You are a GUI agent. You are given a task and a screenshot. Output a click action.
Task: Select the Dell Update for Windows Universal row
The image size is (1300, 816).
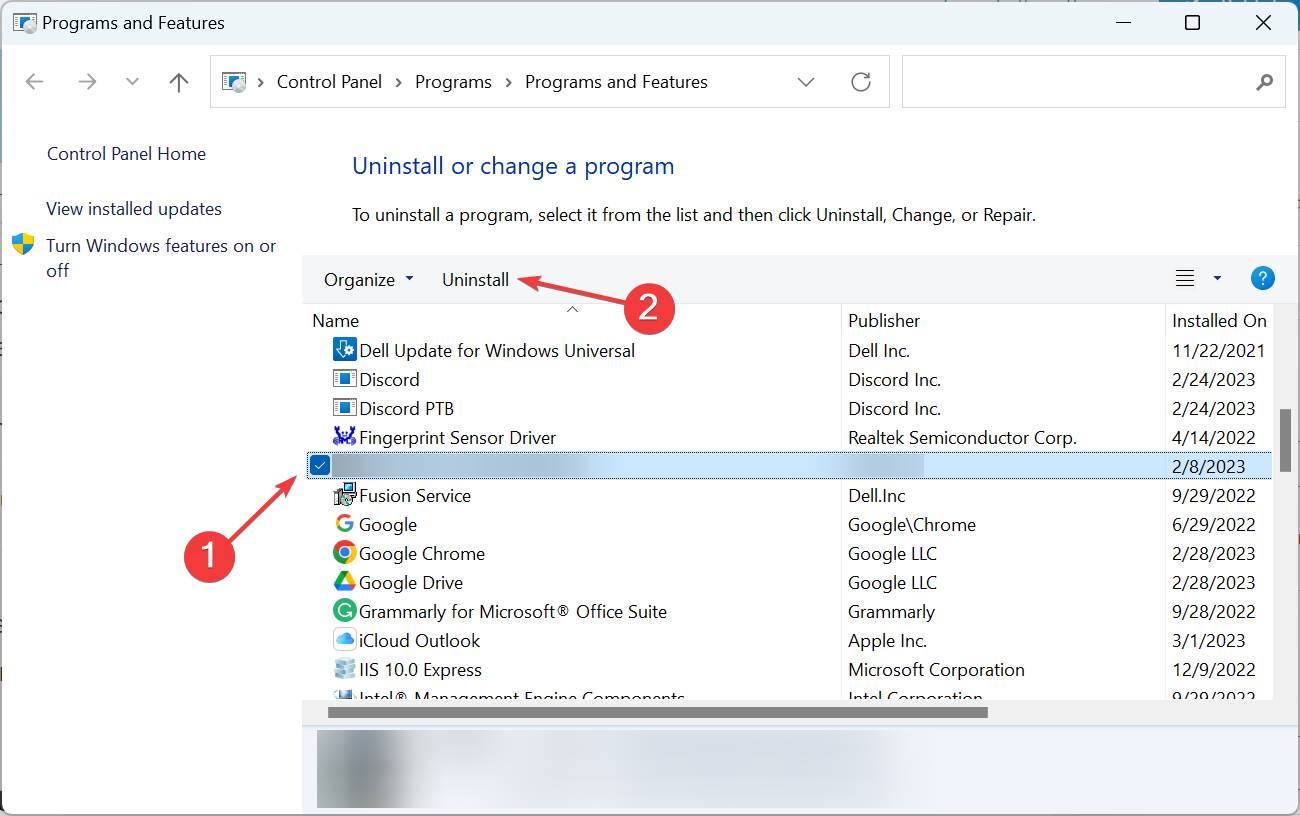coord(788,350)
